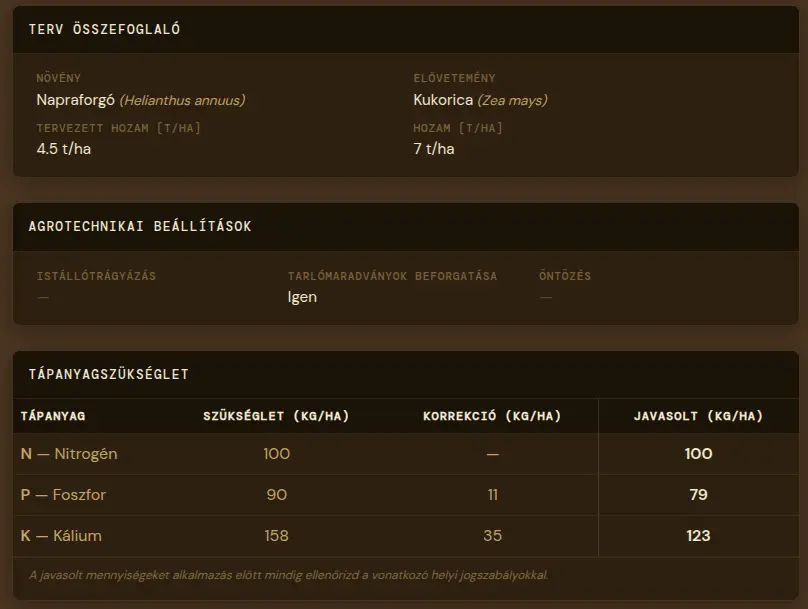The width and height of the screenshot is (808, 609).
Task: Click the Istállótrágyázás empty value dash
Action: point(43,297)
